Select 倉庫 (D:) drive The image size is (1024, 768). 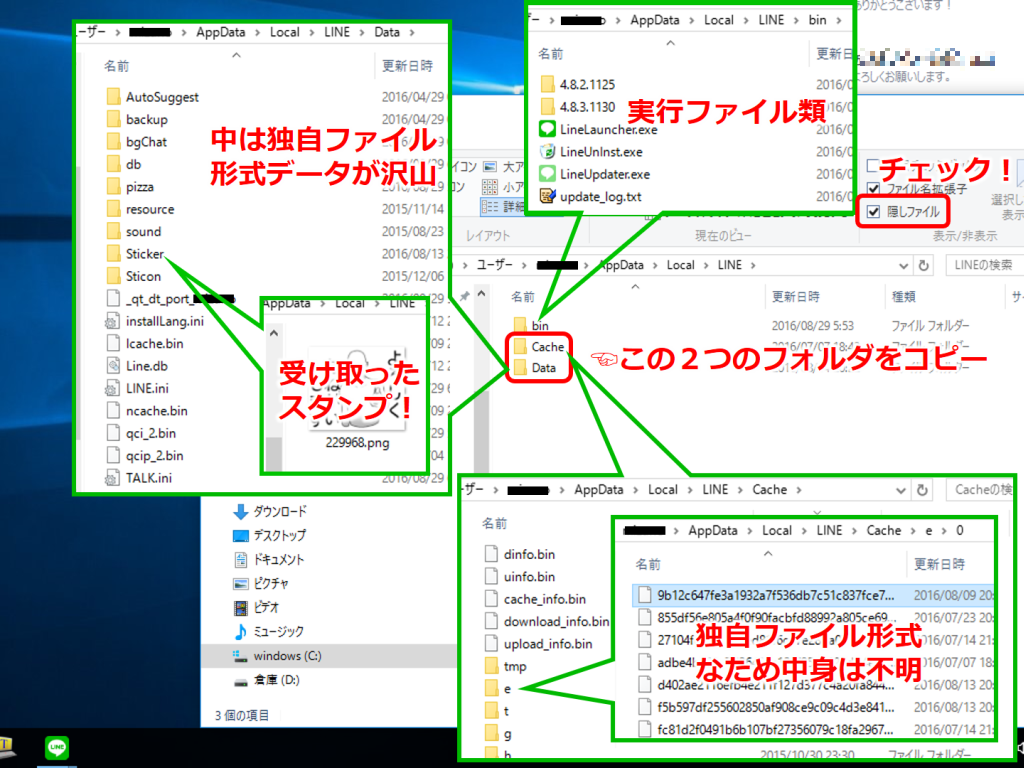coord(266,680)
